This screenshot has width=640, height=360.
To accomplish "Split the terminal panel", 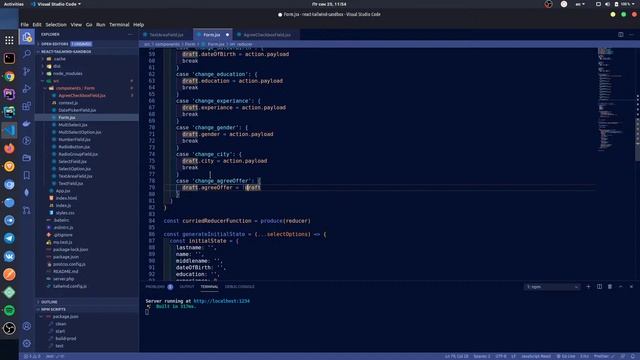I will click(599, 287).
